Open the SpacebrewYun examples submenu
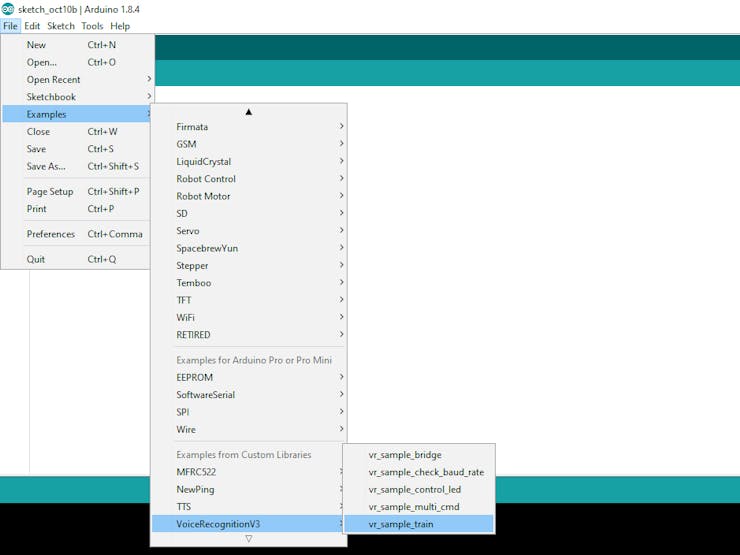Image resolution: width=740 pixels, height=555 pixels. point(249,248)
